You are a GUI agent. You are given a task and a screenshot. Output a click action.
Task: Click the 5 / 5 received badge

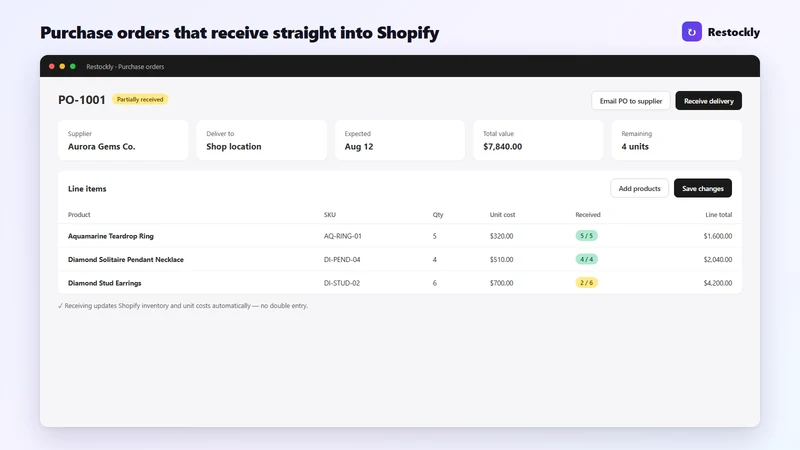click(x=586, y=236)
